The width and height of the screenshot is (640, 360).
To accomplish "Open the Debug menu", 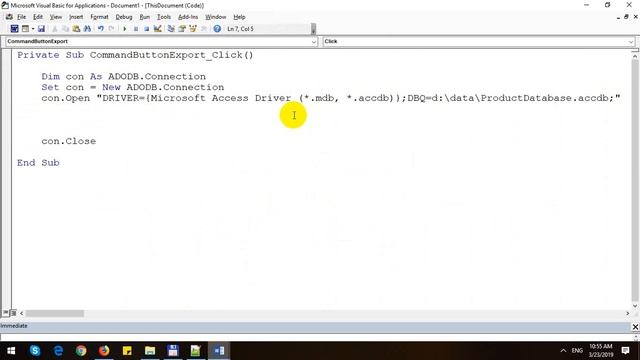I will click(124, 17).
